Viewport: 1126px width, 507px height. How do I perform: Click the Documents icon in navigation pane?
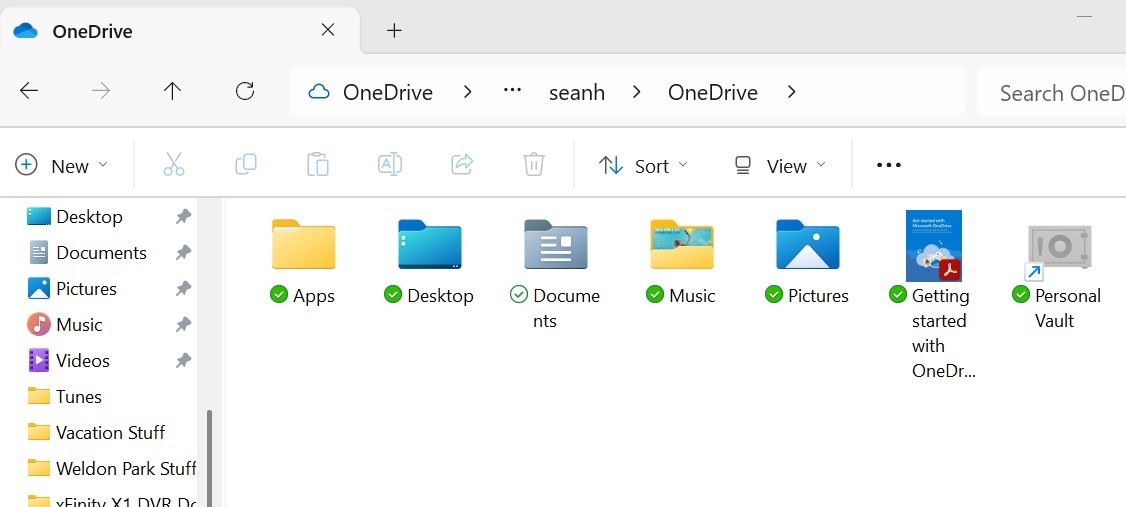click(x=39, y=252)
